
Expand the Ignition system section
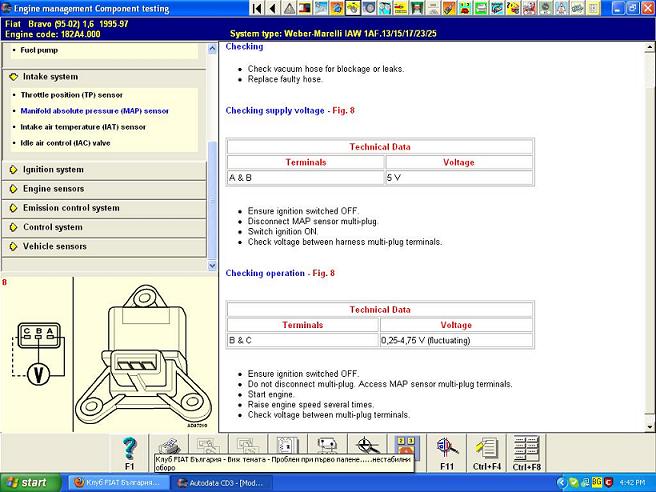53,170
